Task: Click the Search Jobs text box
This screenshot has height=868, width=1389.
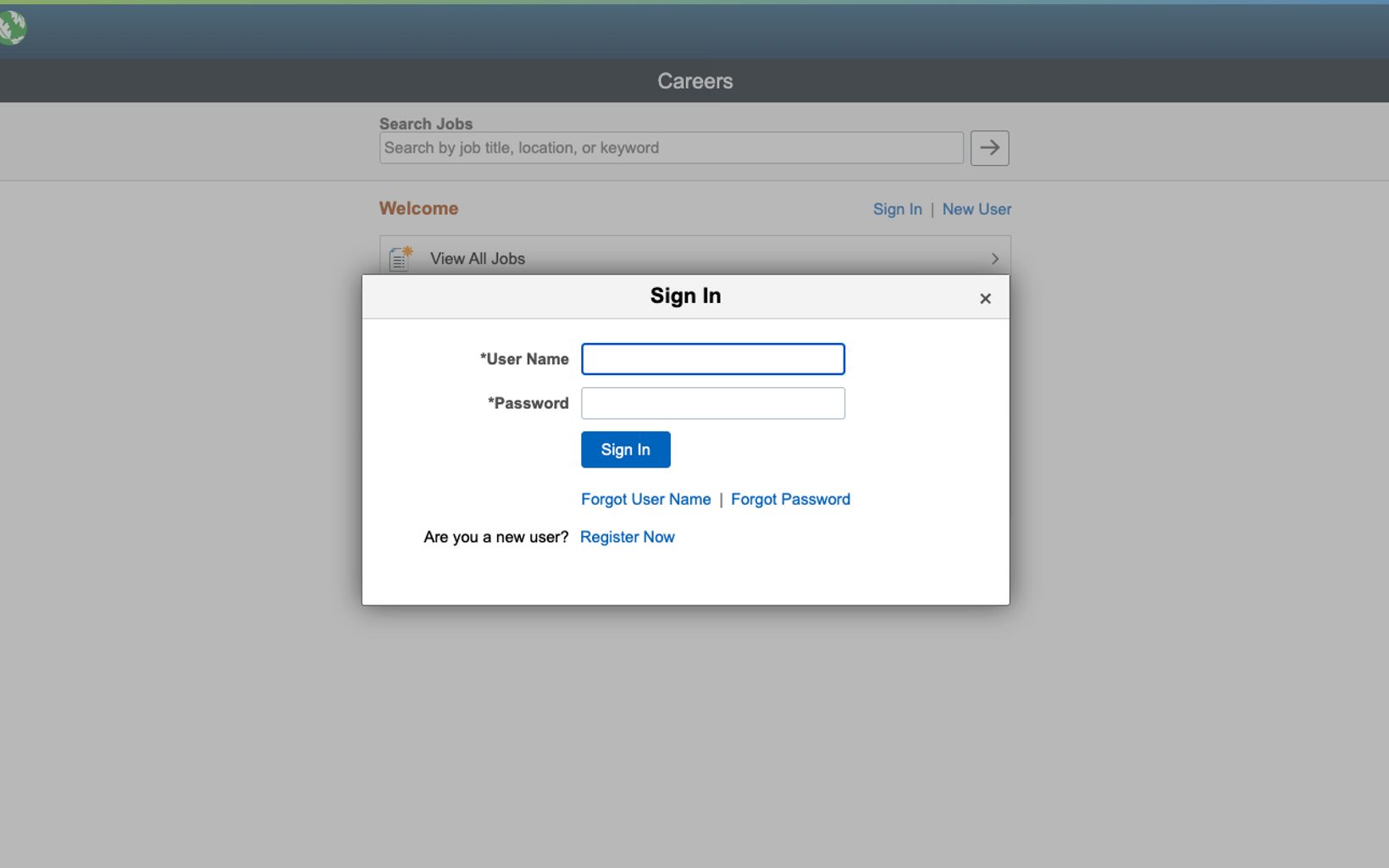Action: click(x=671, y=148)
